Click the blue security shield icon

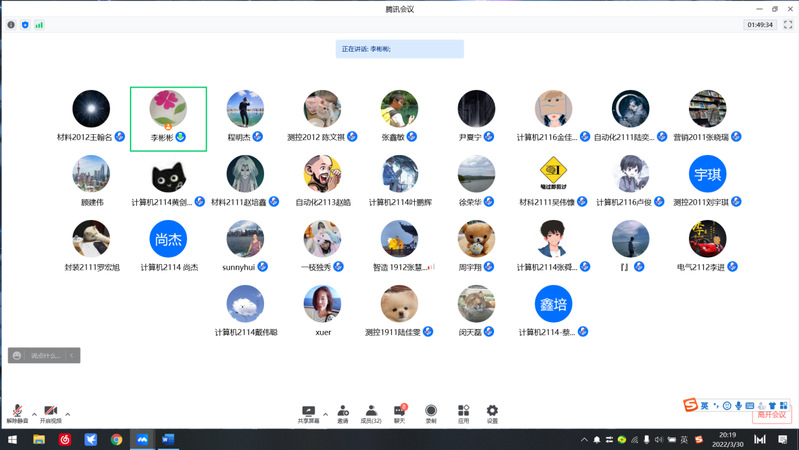pos(25,24)
